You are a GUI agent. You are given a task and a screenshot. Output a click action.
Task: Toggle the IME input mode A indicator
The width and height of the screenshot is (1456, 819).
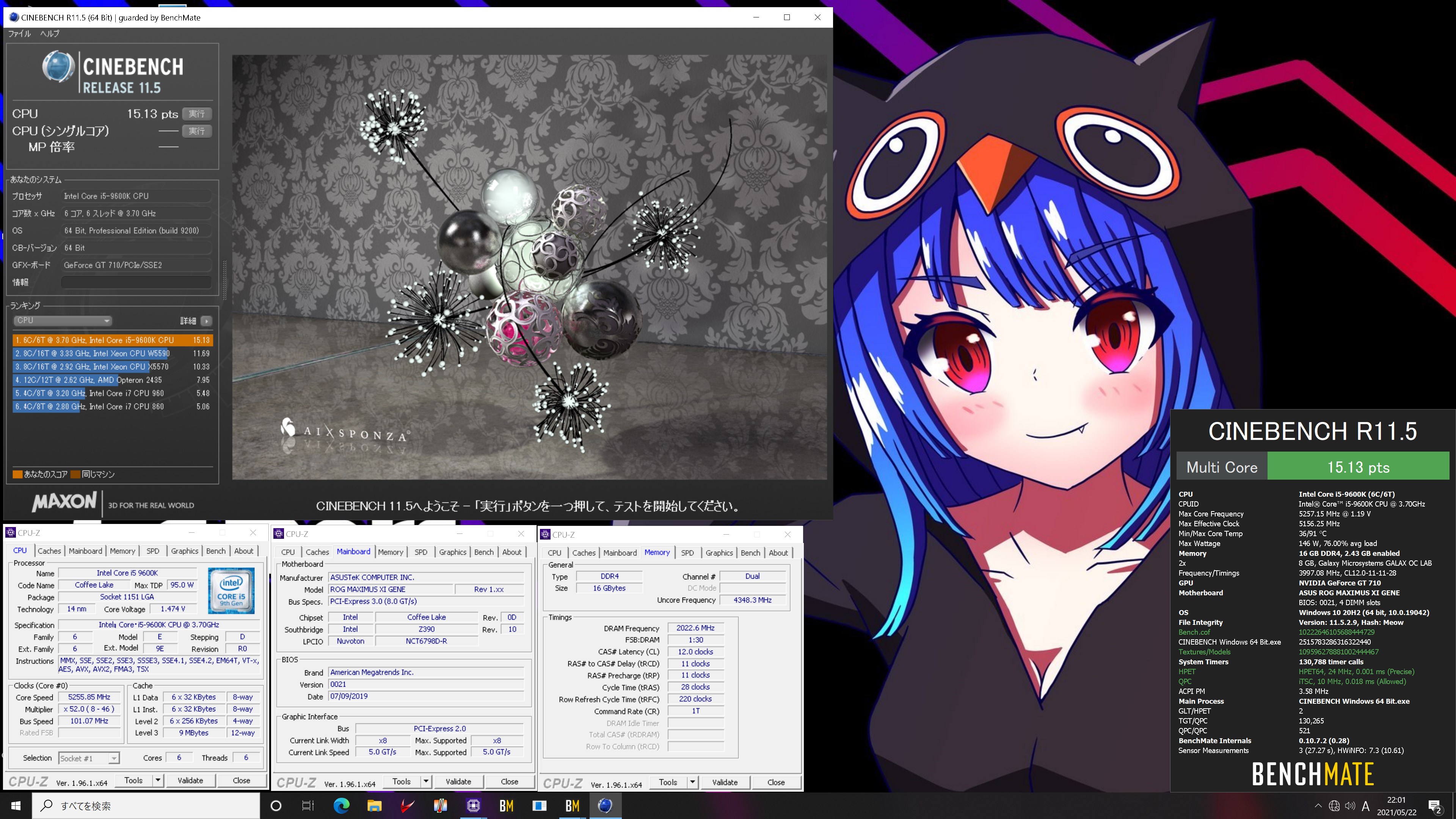tap(1366, 806)
